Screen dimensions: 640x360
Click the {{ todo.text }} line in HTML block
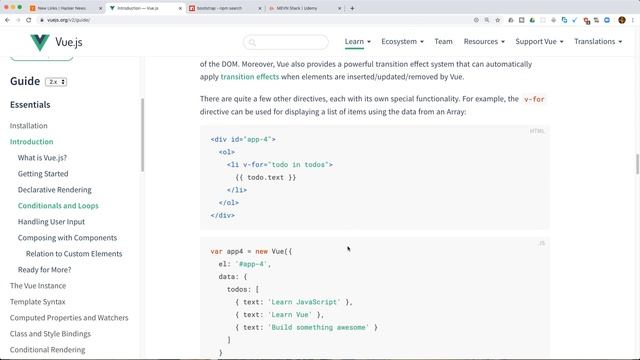point(265,178)
